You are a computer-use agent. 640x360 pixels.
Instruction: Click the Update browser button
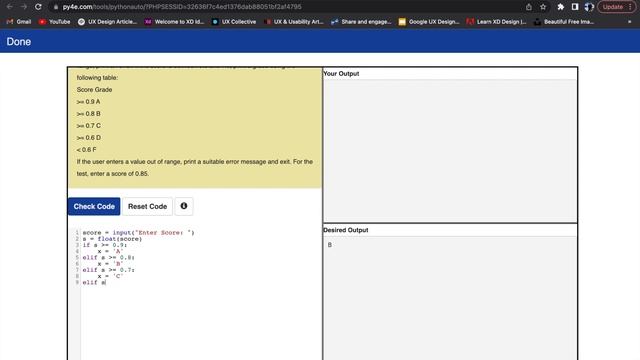pyautogui.click(x=616, y=7)
